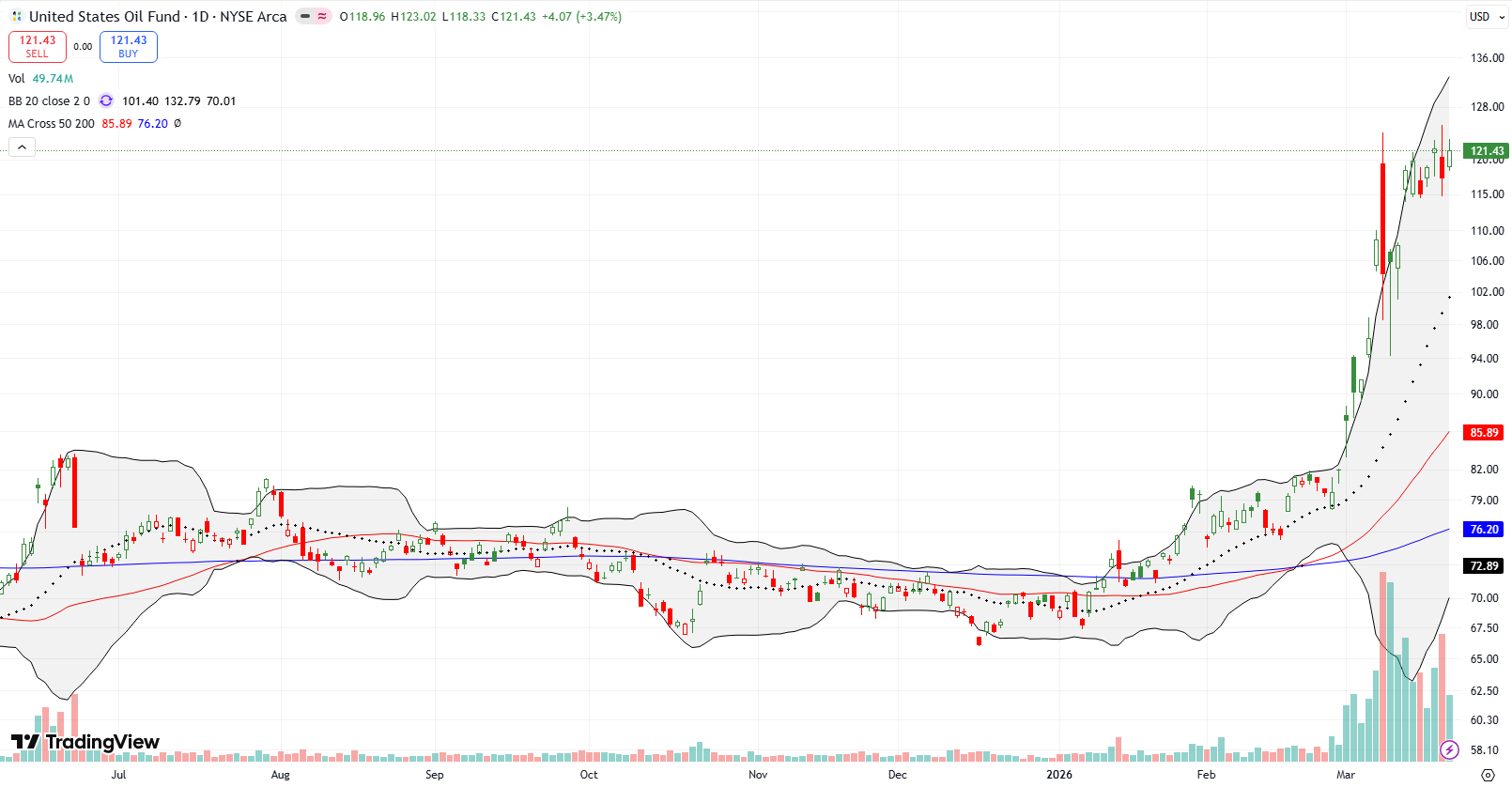1512x787 pixels.
Task: Click the pink wavy lines status icon
Action: click(x=322, y=16)
